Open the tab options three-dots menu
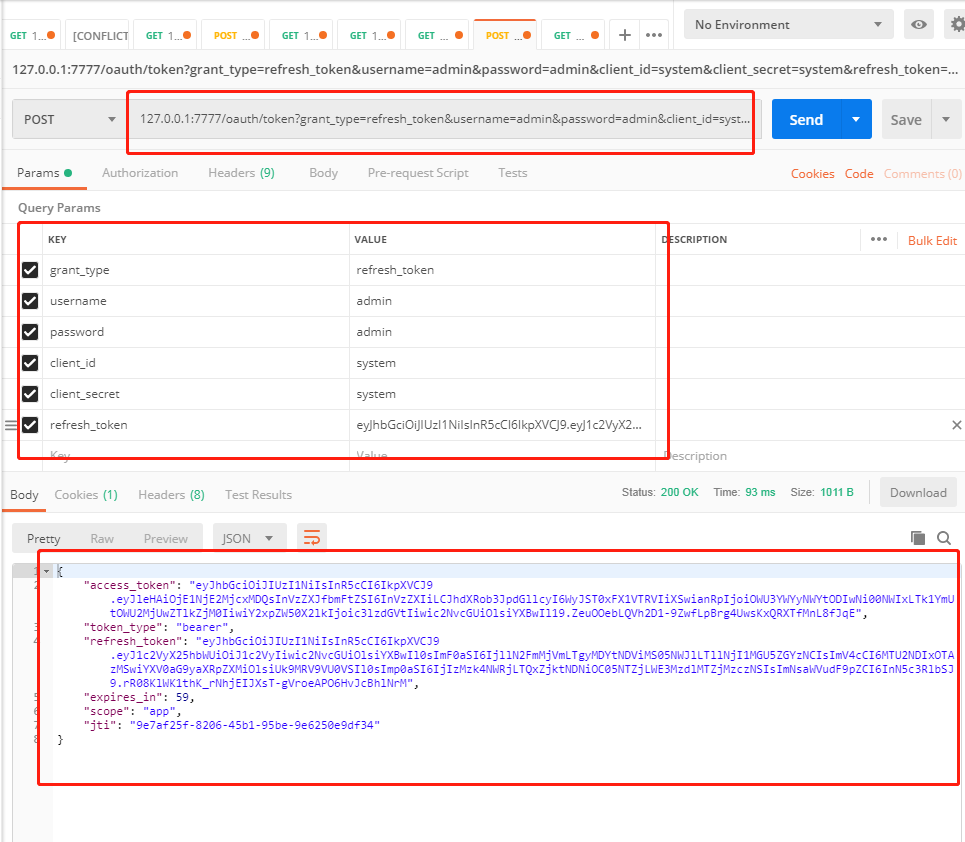The width and height of the screenshot is (965, 842). point(654,35)
